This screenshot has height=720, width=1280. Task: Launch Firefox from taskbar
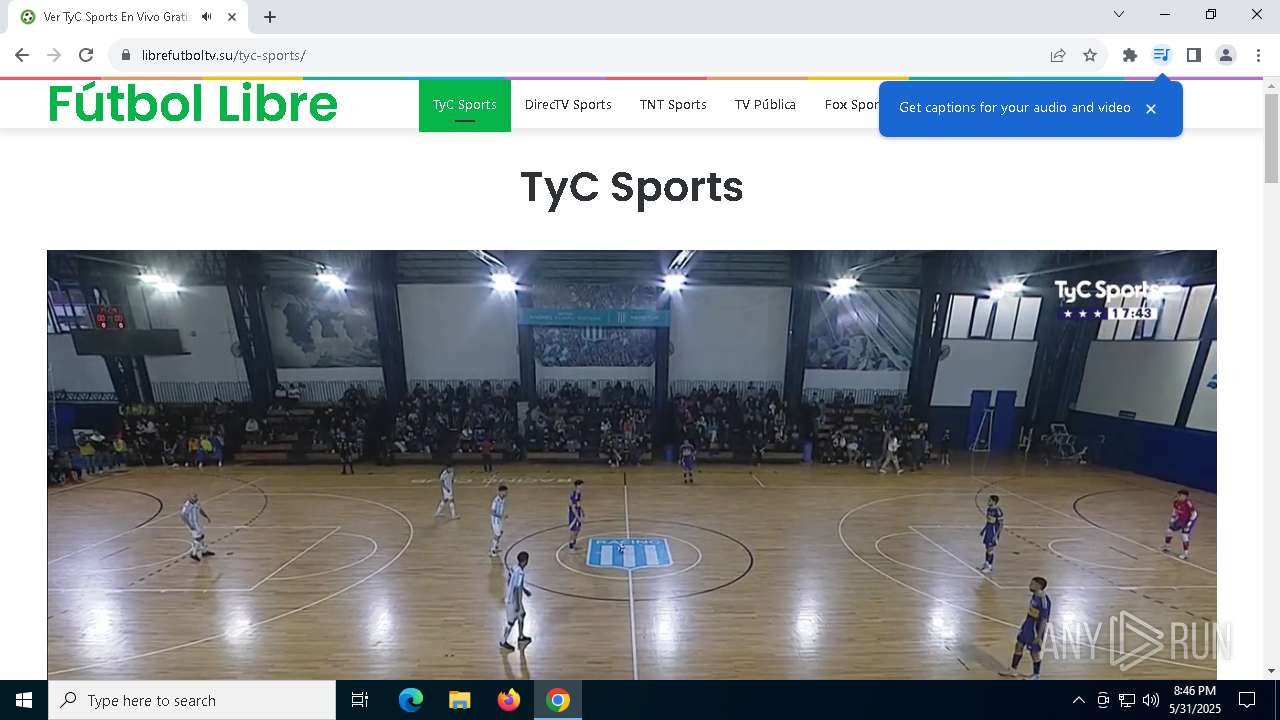[509, 700]
